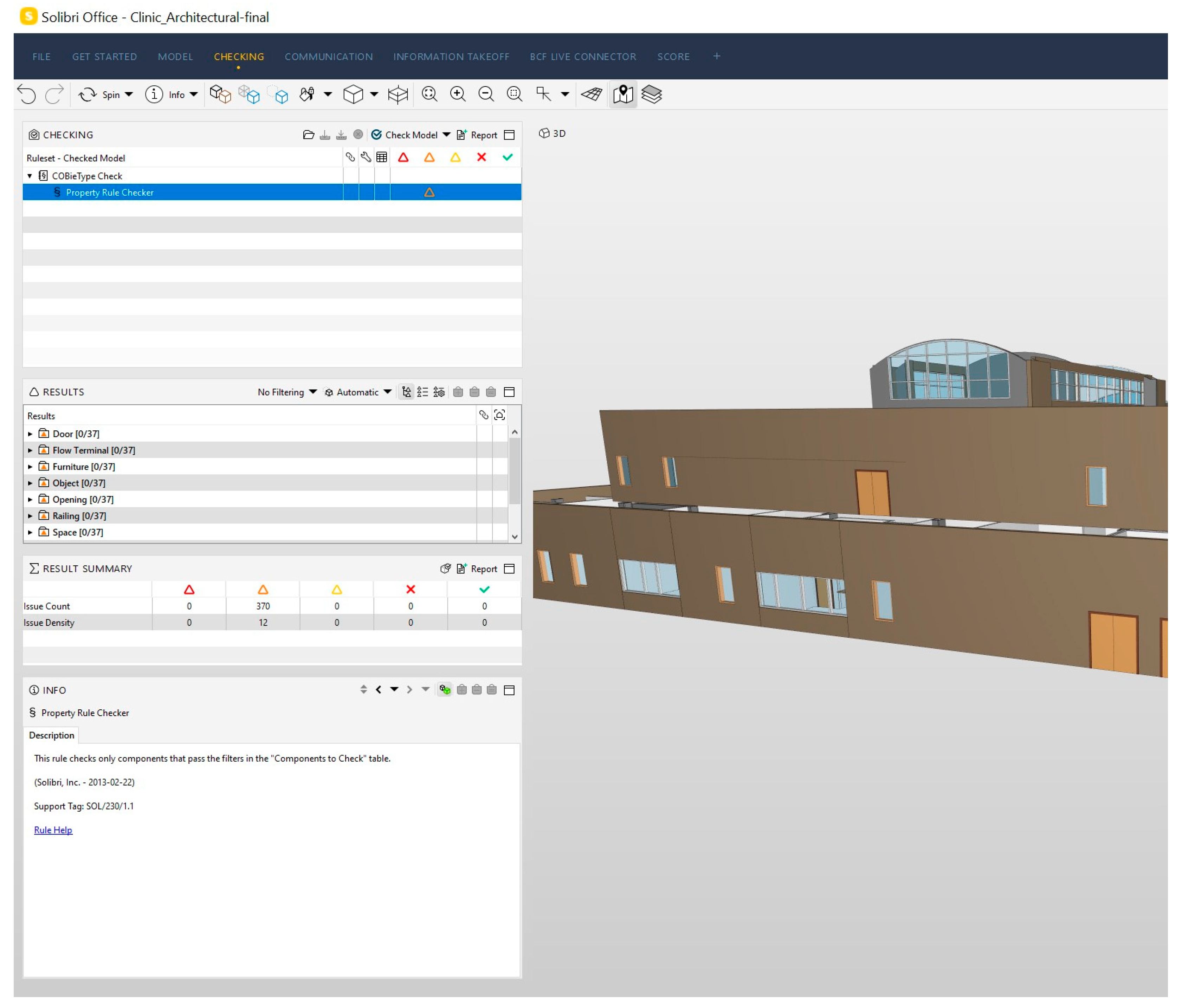Click the Info circle icon in toolbar
This screenshot has width=1182, height=1008.
154,95
